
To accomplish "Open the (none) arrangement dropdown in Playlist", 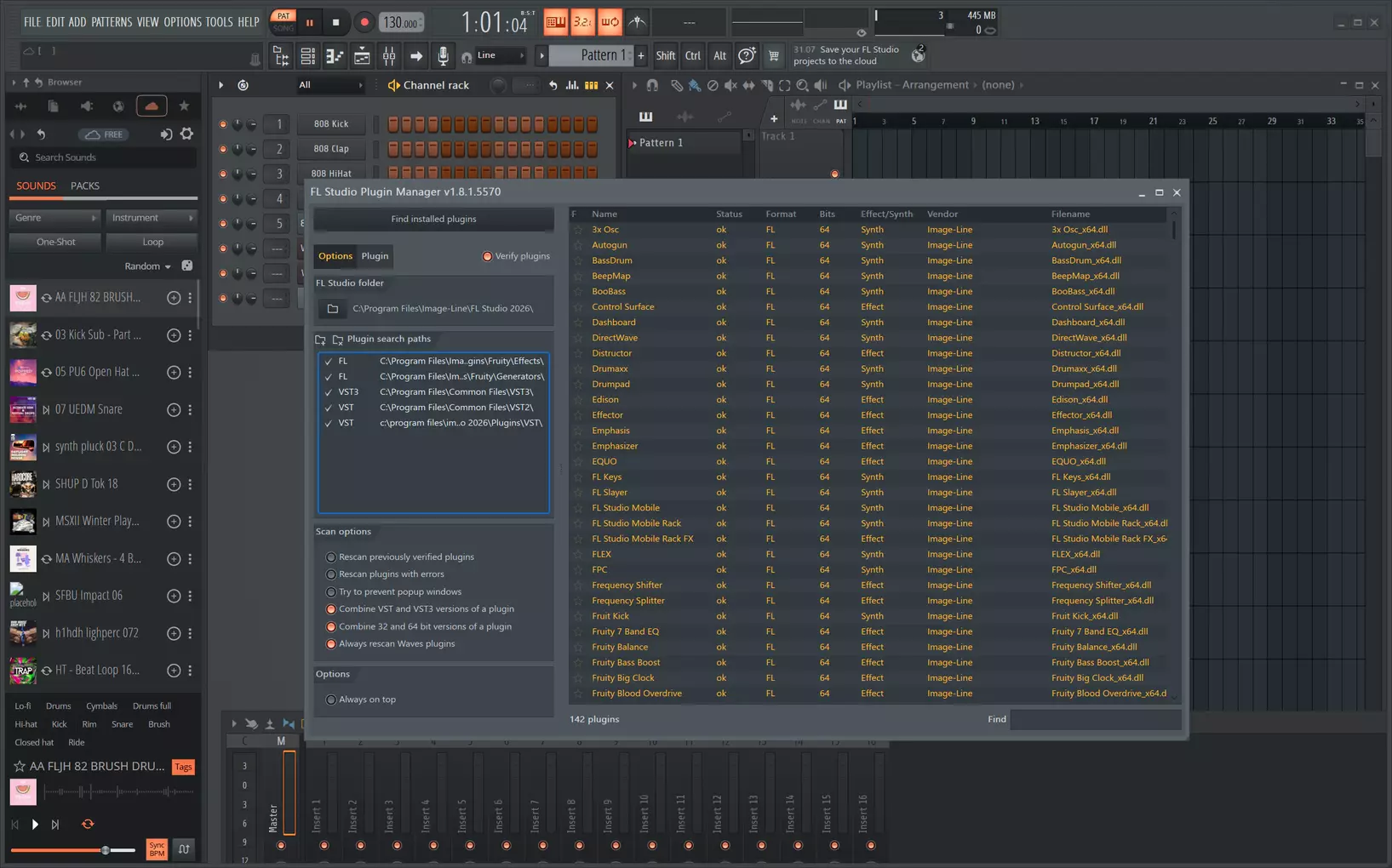I will click(1002, 85).
